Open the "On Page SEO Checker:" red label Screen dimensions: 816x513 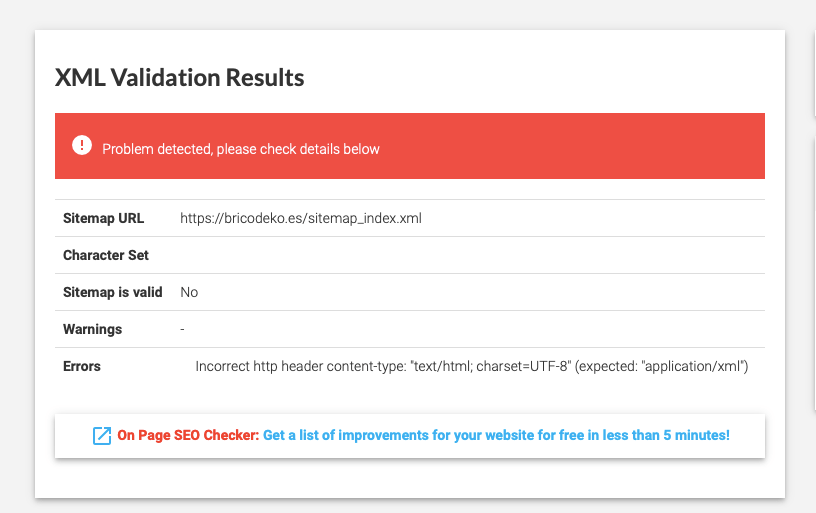tap(188, 435)
